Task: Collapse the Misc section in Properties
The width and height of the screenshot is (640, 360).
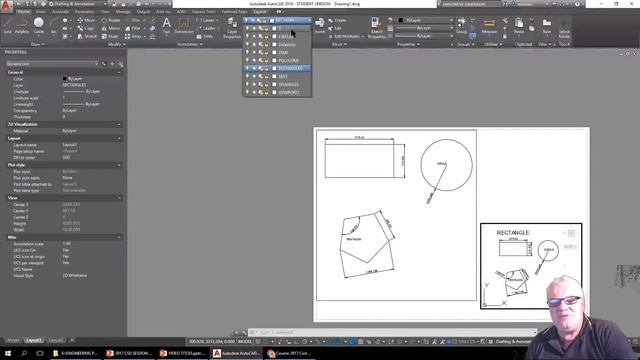Action: click(x=119, y=237)
